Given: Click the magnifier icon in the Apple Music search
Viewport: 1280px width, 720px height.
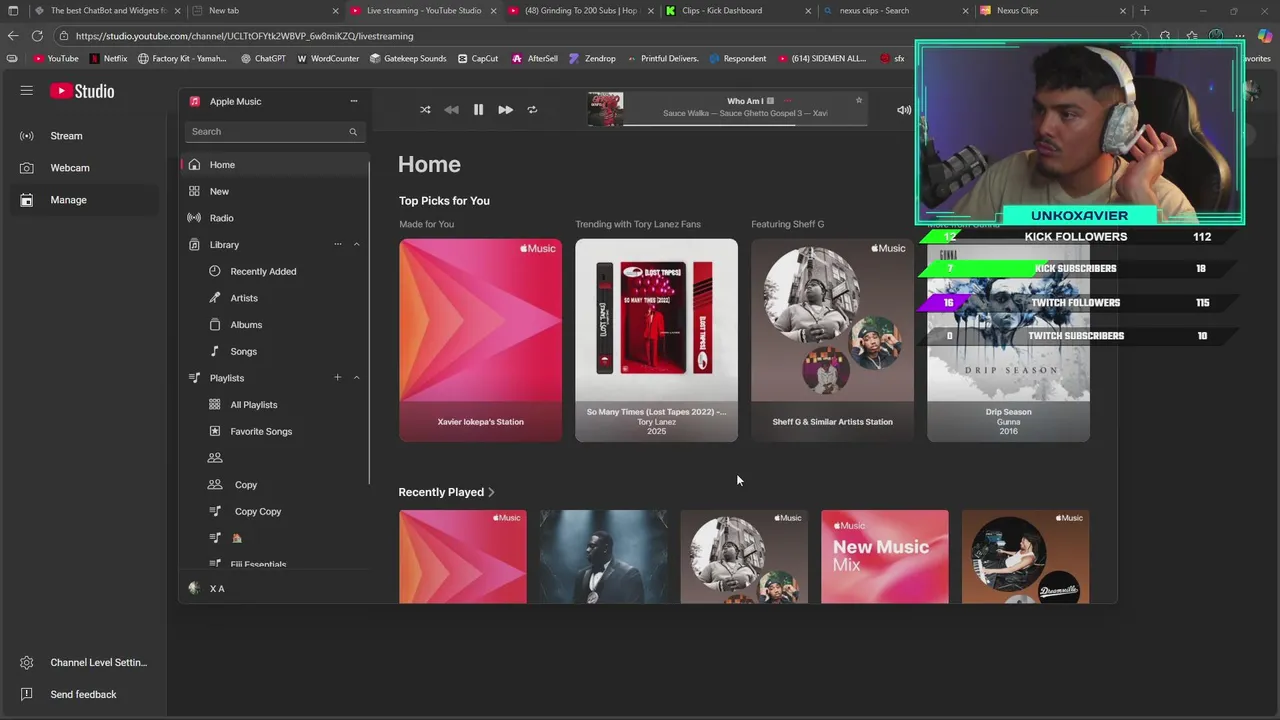Looking at the screenshot, I should click(353, 132).
